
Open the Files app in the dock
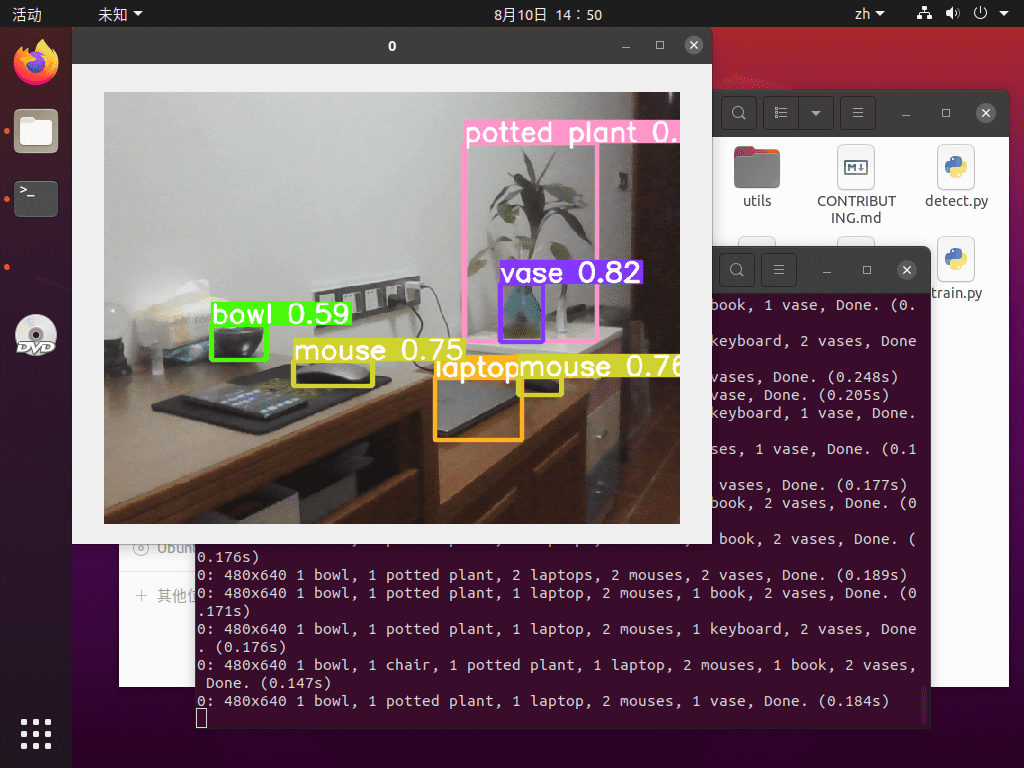pyautogui.click(x=36, y=131)
